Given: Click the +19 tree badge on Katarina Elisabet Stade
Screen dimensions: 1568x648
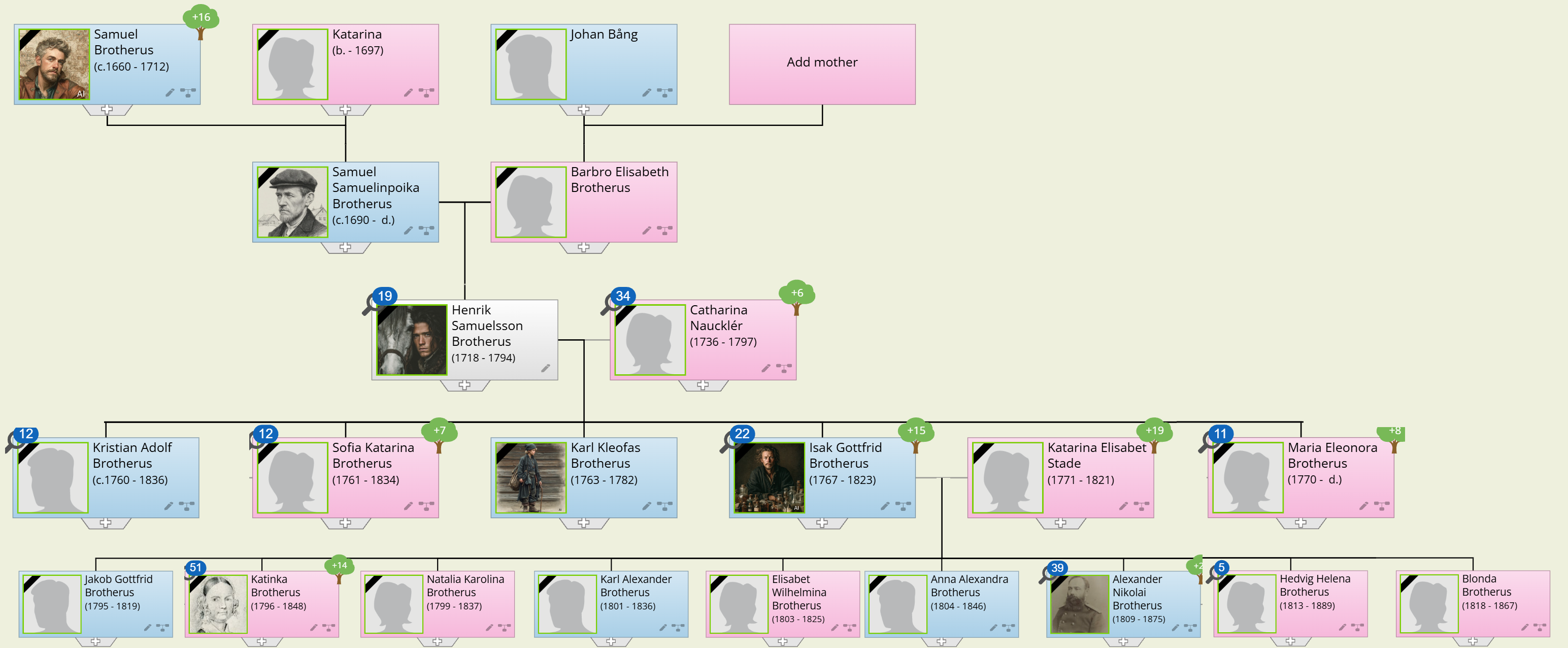Looking at the screenshot, I should [x=1154, y=431].
